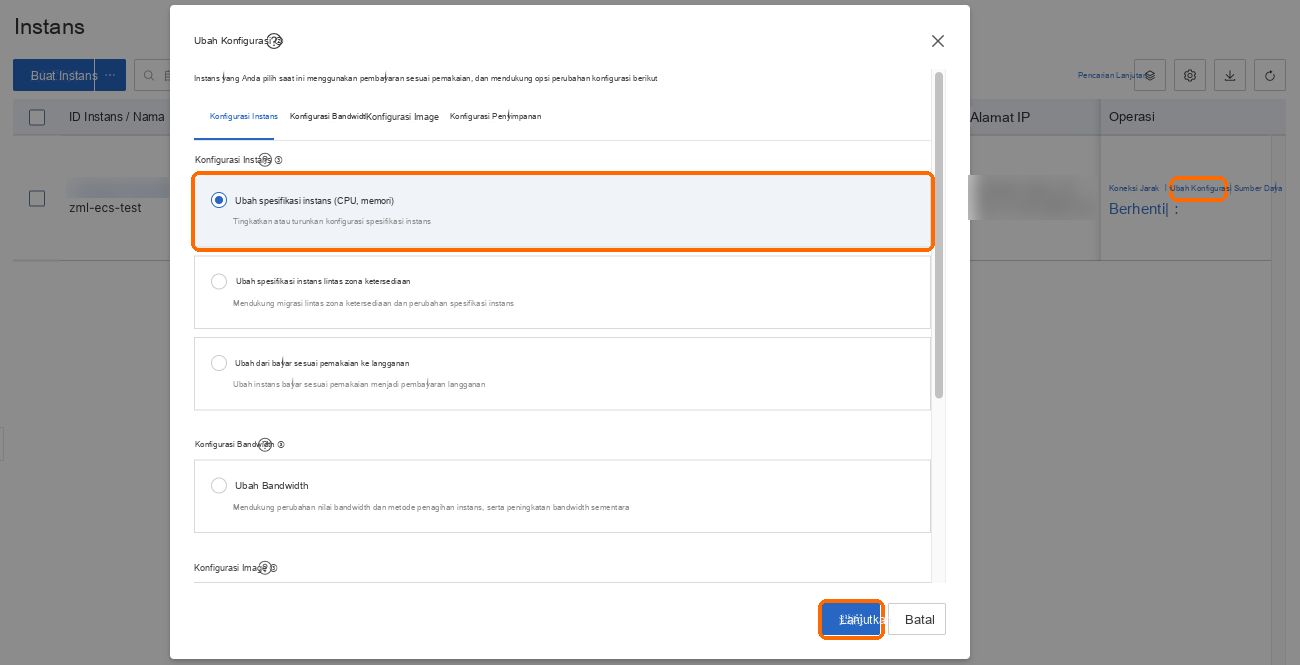
Task: Open the layers icon button in Instans toolbar
Action: pyautogui.click(x=1150, y=75)
